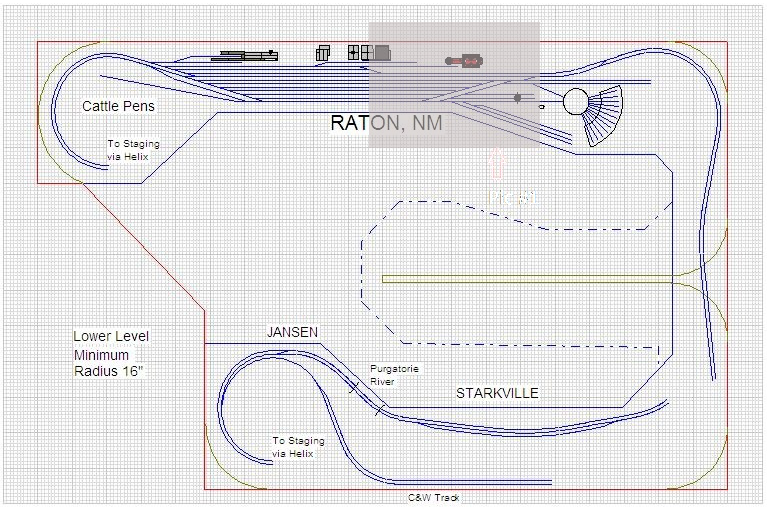Select the C&W Track label at bottom

point(433,498)
